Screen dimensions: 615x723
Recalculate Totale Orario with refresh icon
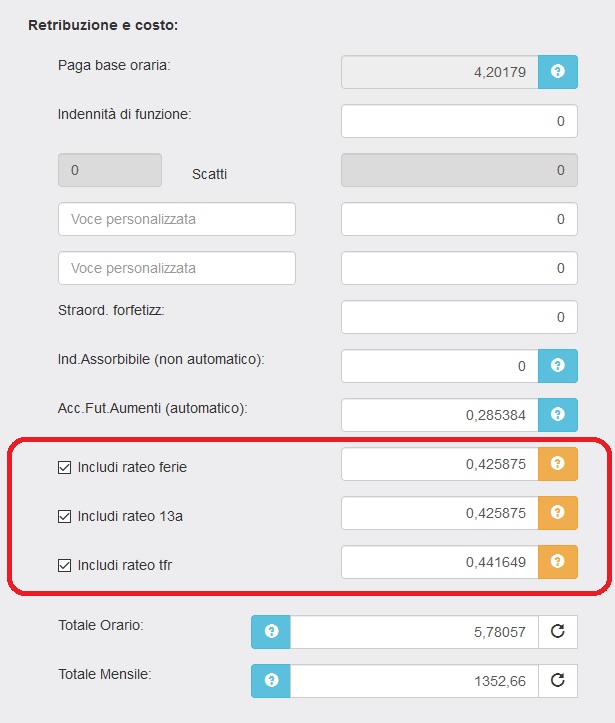pos(558,632)
